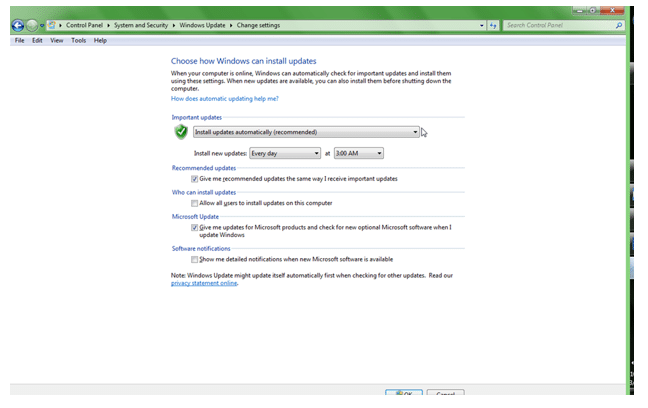Open the Install updates automatically dropdown
This screenshot has height=408, width=648.
pyautogui.click(x=306, y=132)
